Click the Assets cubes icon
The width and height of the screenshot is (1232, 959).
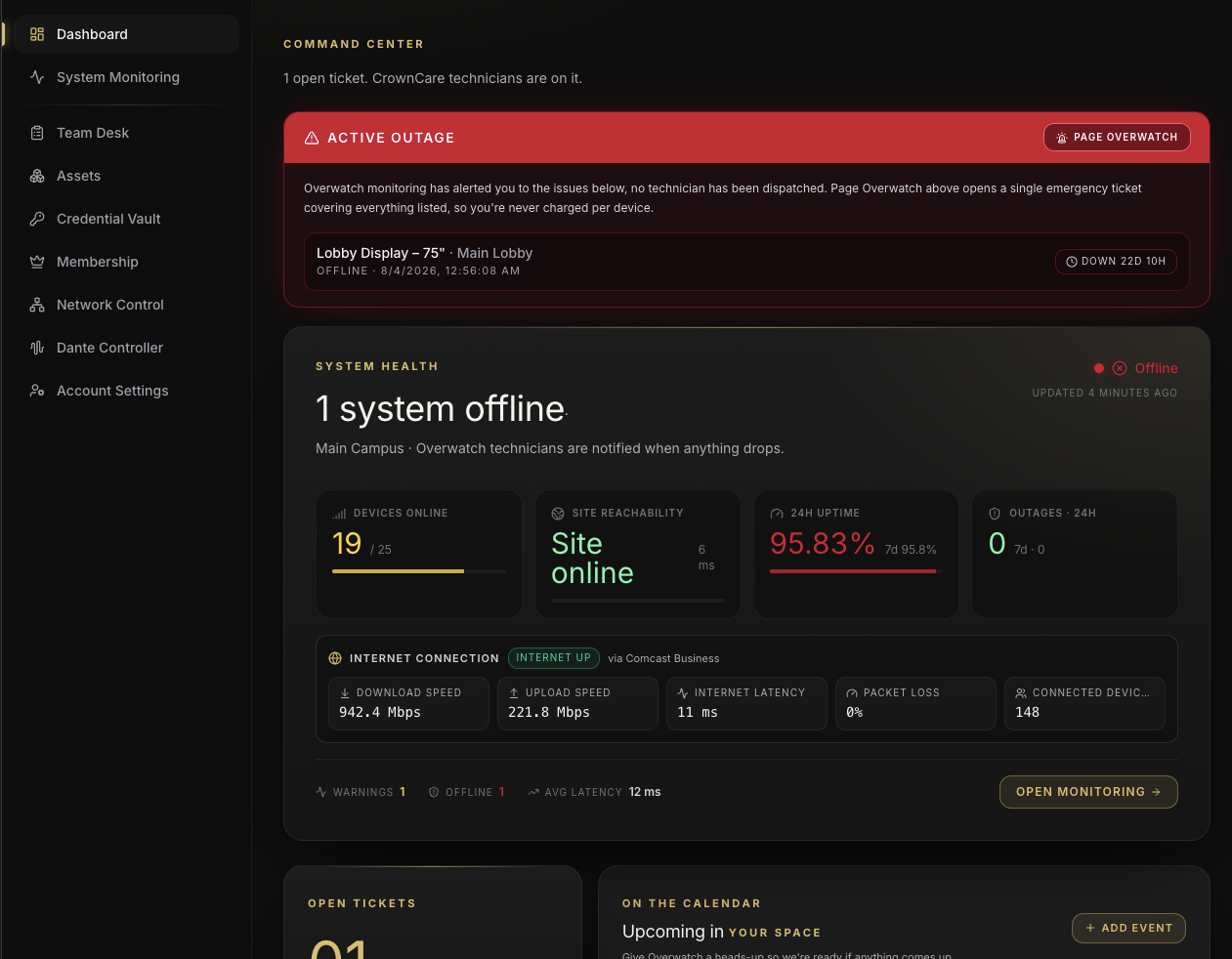click(x=37, y=176)
